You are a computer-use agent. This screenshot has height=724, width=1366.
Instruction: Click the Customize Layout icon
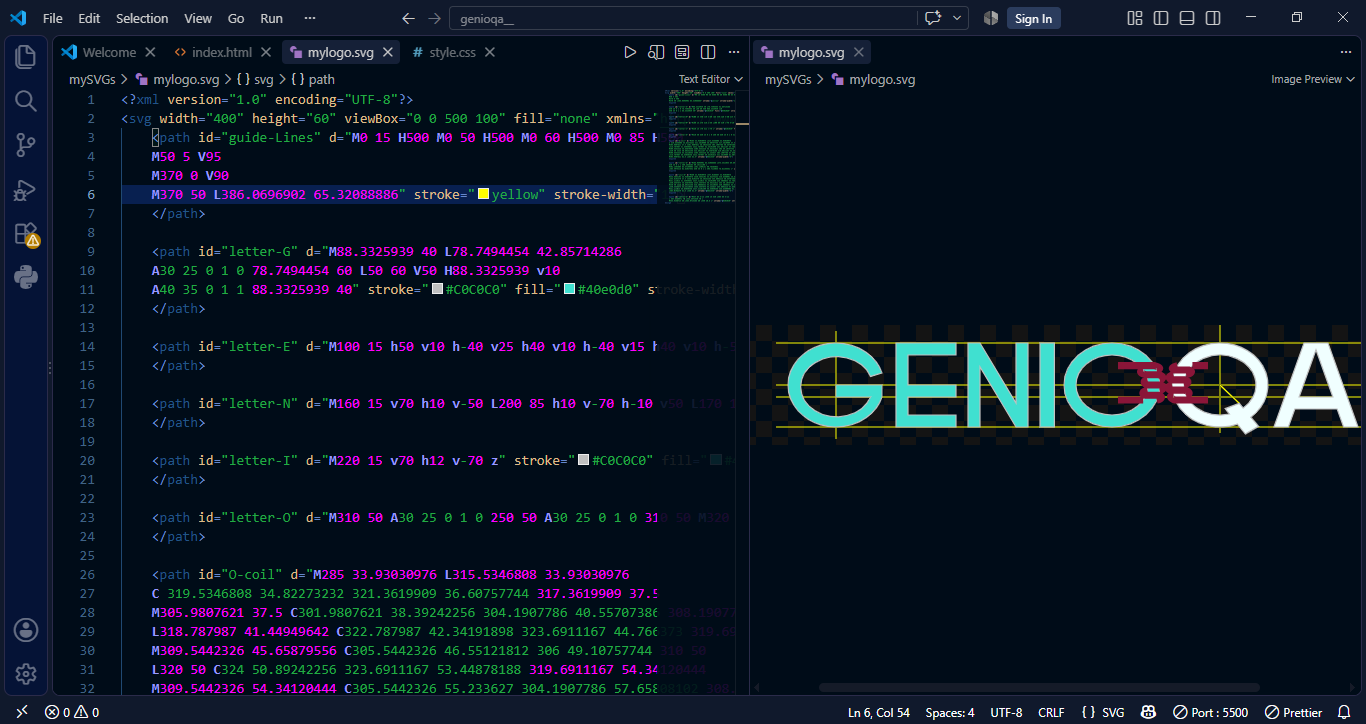coord(1135,18)
